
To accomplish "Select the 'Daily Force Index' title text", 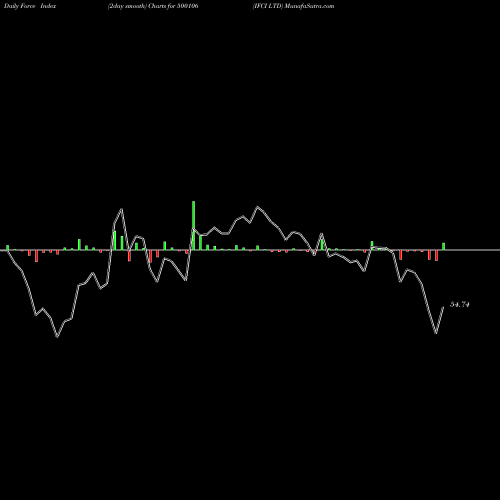I will pos(30,6).
